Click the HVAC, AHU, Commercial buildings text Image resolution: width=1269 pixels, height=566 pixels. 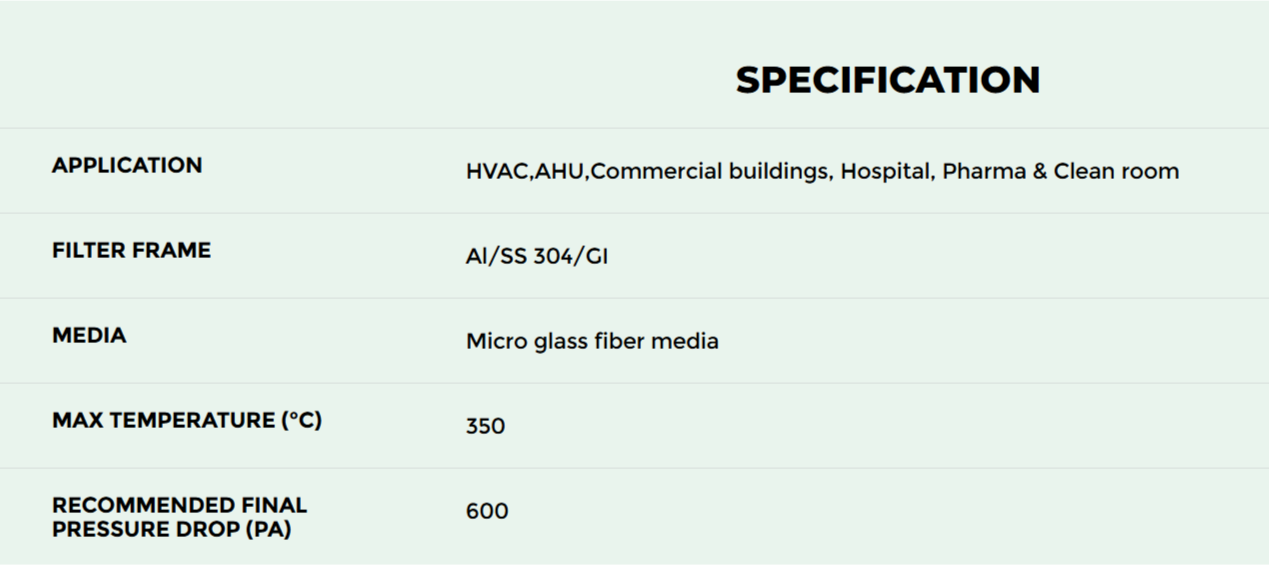[648, 171]
